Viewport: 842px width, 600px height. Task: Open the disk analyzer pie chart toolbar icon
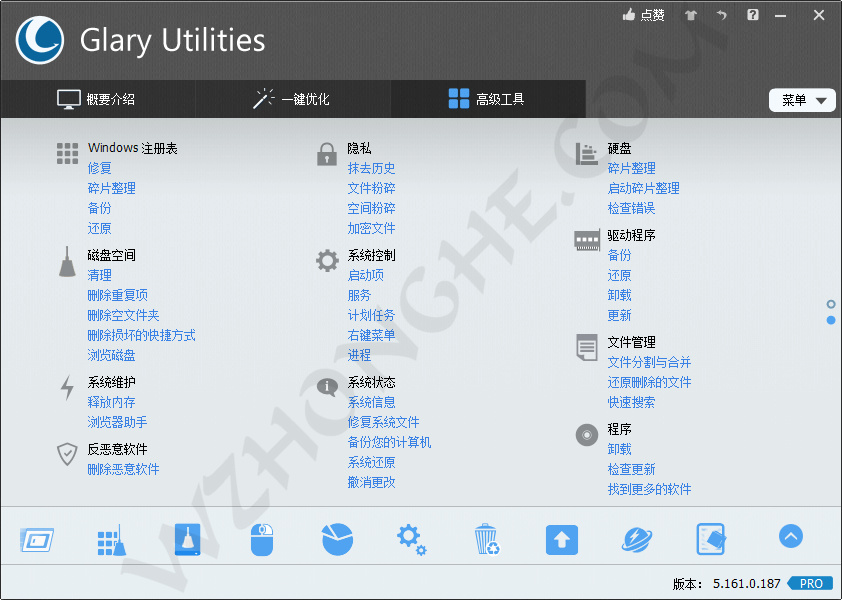click(x=337, y=539)
